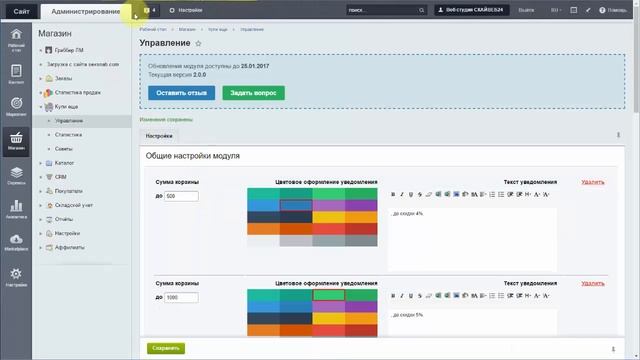
Task: Toggle Underline in the 1000 sum editor
Action: [411, 296]
